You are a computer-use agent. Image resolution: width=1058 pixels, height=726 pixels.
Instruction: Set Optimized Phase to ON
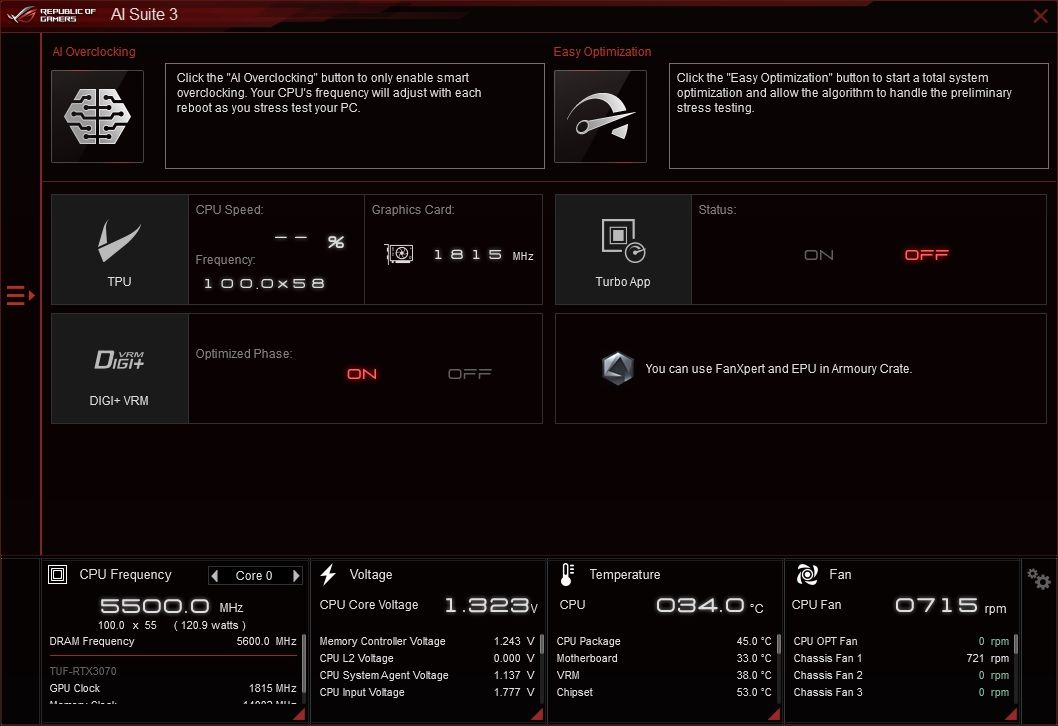[362, 374]
